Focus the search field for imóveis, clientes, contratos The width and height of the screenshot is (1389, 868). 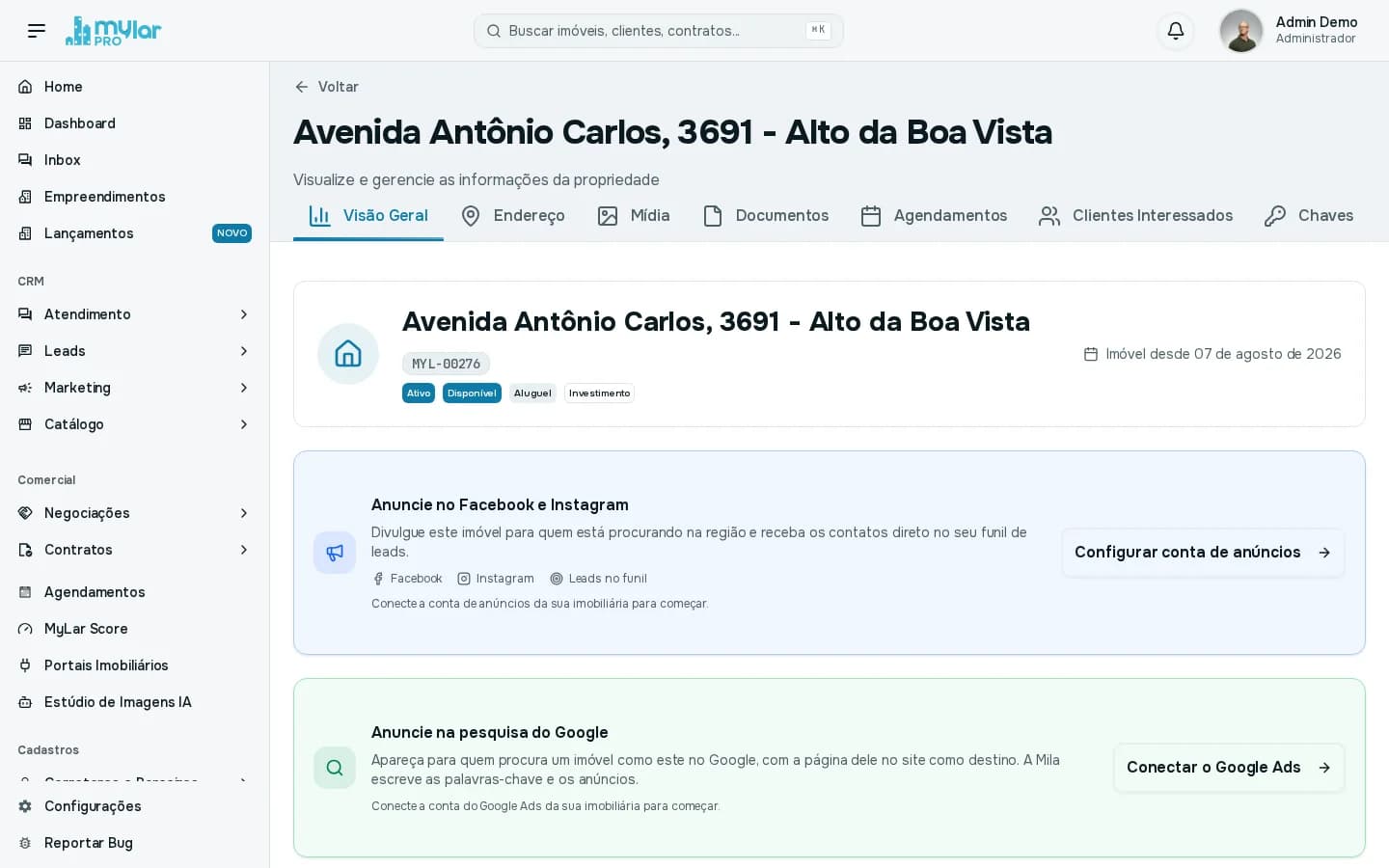coord(658,31)
